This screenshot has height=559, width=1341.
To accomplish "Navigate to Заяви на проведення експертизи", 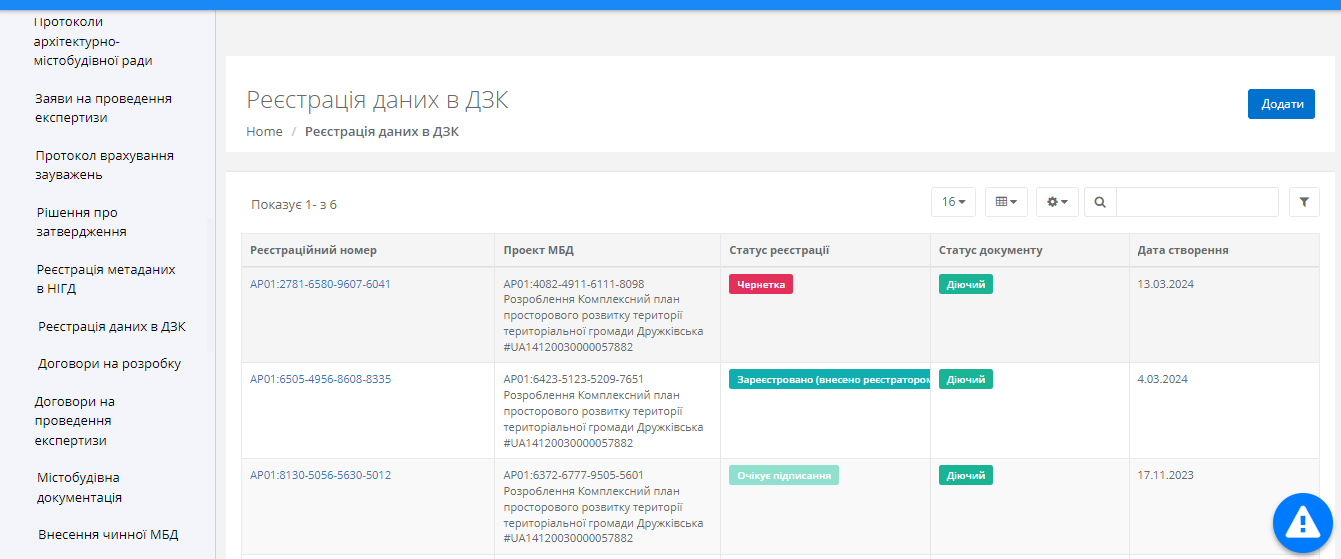I will [x=103, y=108].
